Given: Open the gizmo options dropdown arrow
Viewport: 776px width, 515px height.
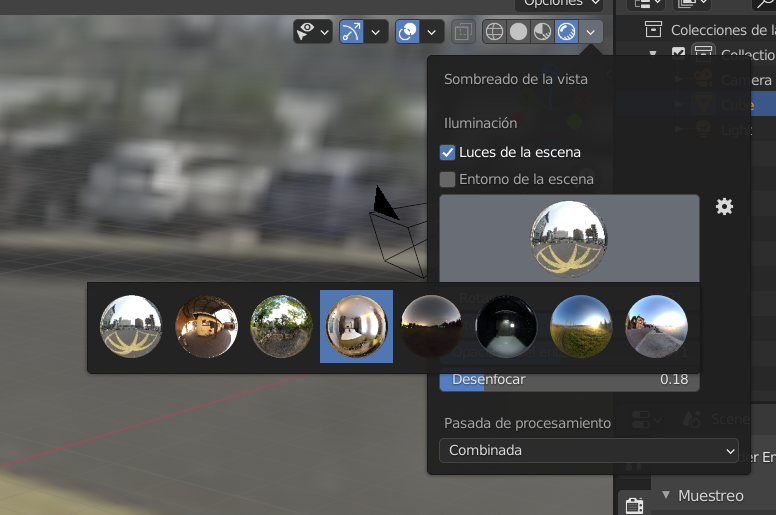Looking at the screenshot, I should pyautogui.click(x=376, y=33).
